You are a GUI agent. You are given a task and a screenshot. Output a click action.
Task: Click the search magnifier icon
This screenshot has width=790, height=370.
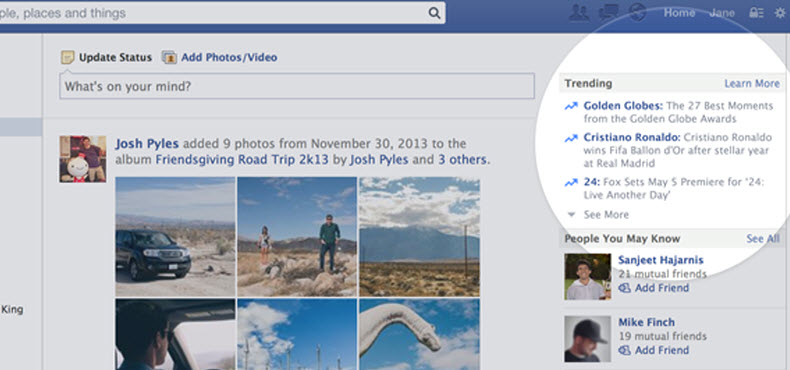(x=434, y=13)
